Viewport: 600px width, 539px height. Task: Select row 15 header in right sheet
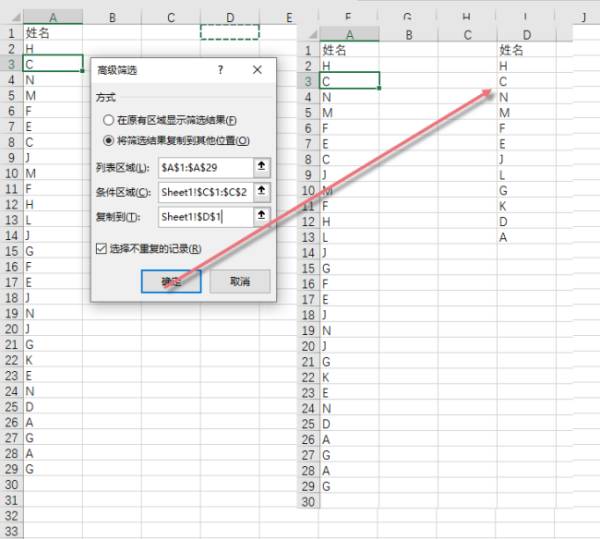point(308,268)
